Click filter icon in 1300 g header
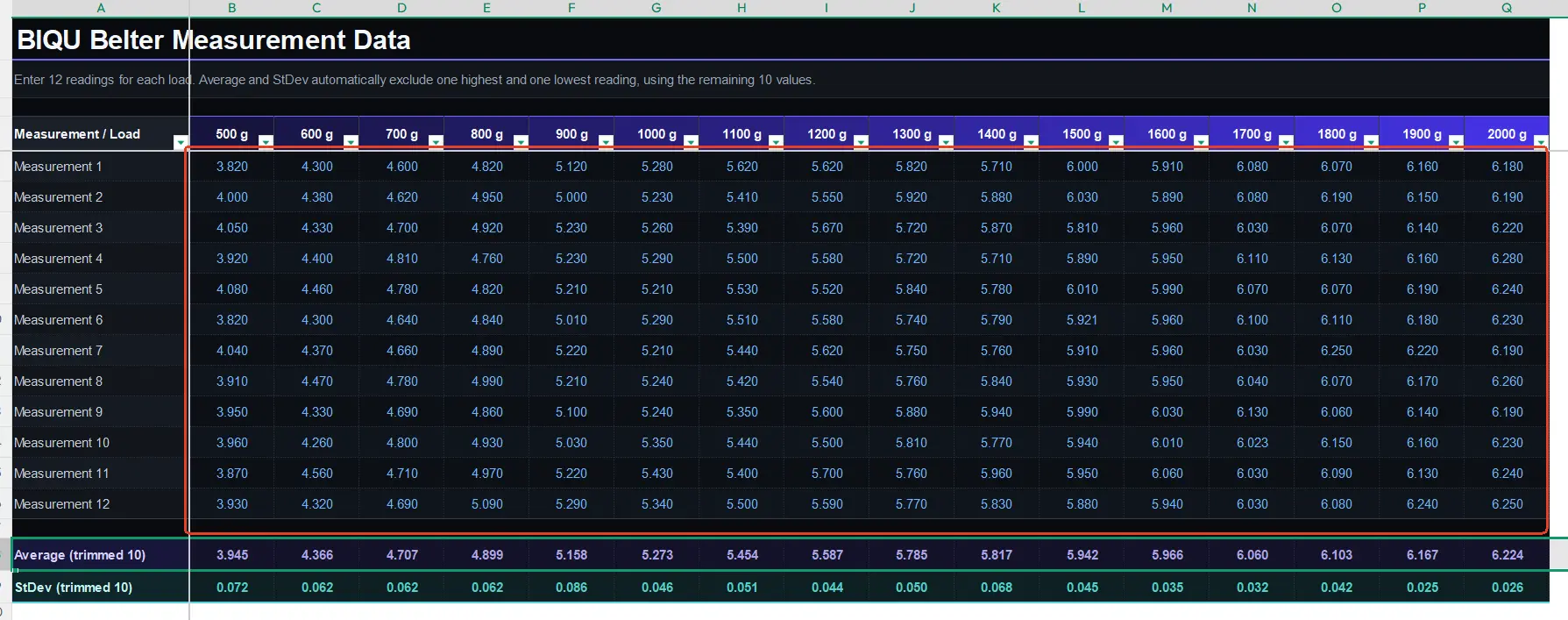 pos(946,141)
